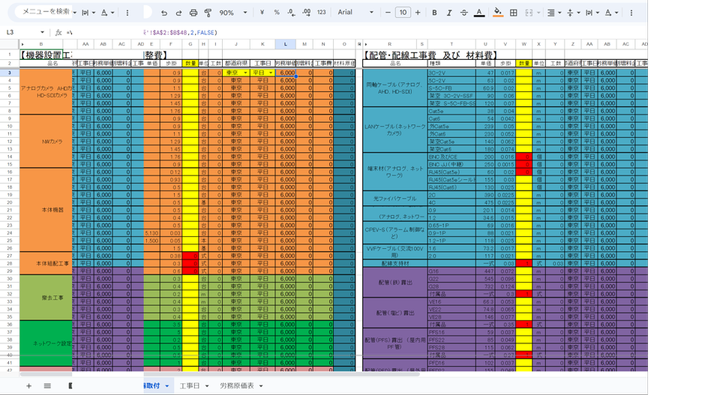Decrease font size with minus button
Screen dimensions: 720x395
click(388, 12)
